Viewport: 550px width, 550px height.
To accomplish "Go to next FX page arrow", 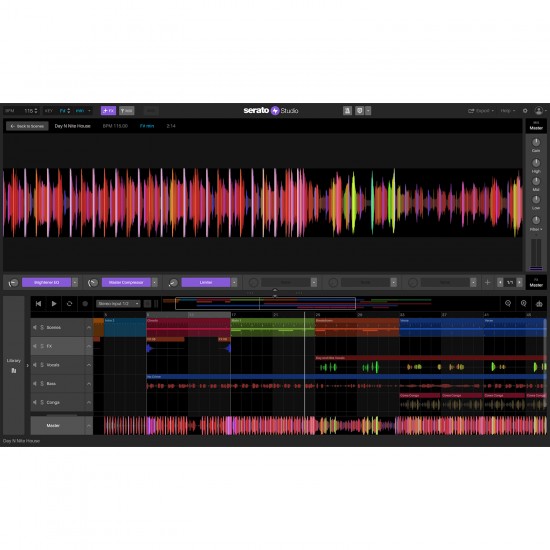I will pos(519,282).
